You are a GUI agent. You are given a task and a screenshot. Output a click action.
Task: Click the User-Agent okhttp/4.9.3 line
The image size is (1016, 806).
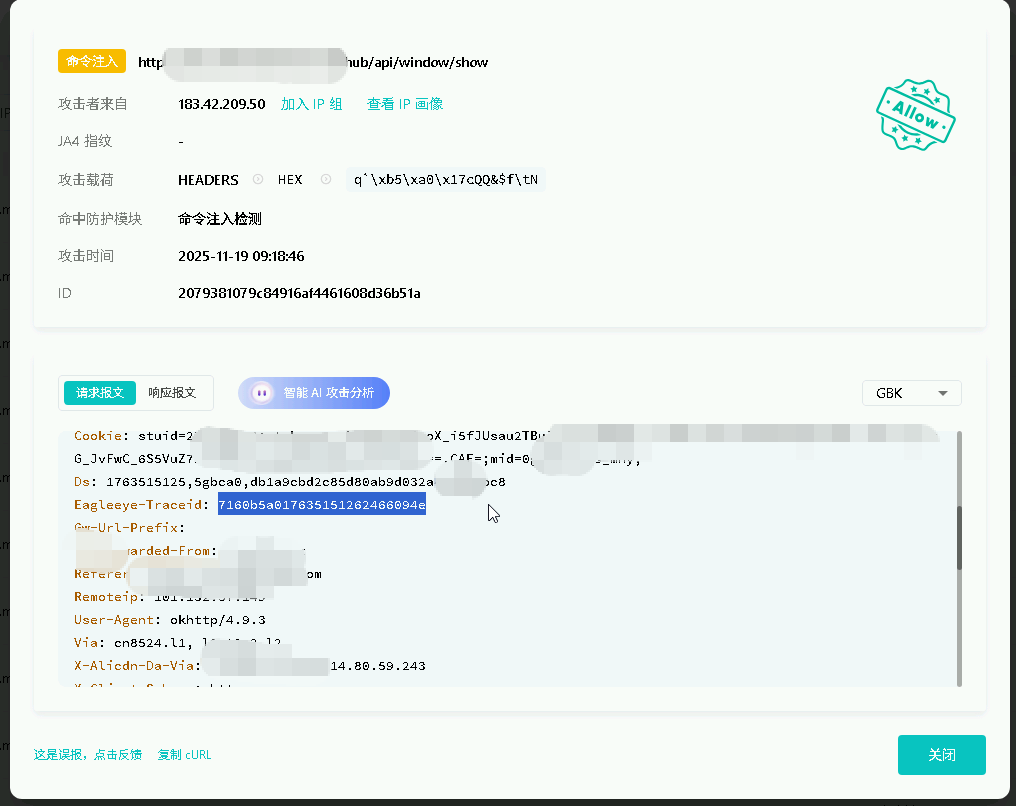click(x=169, y=620)
